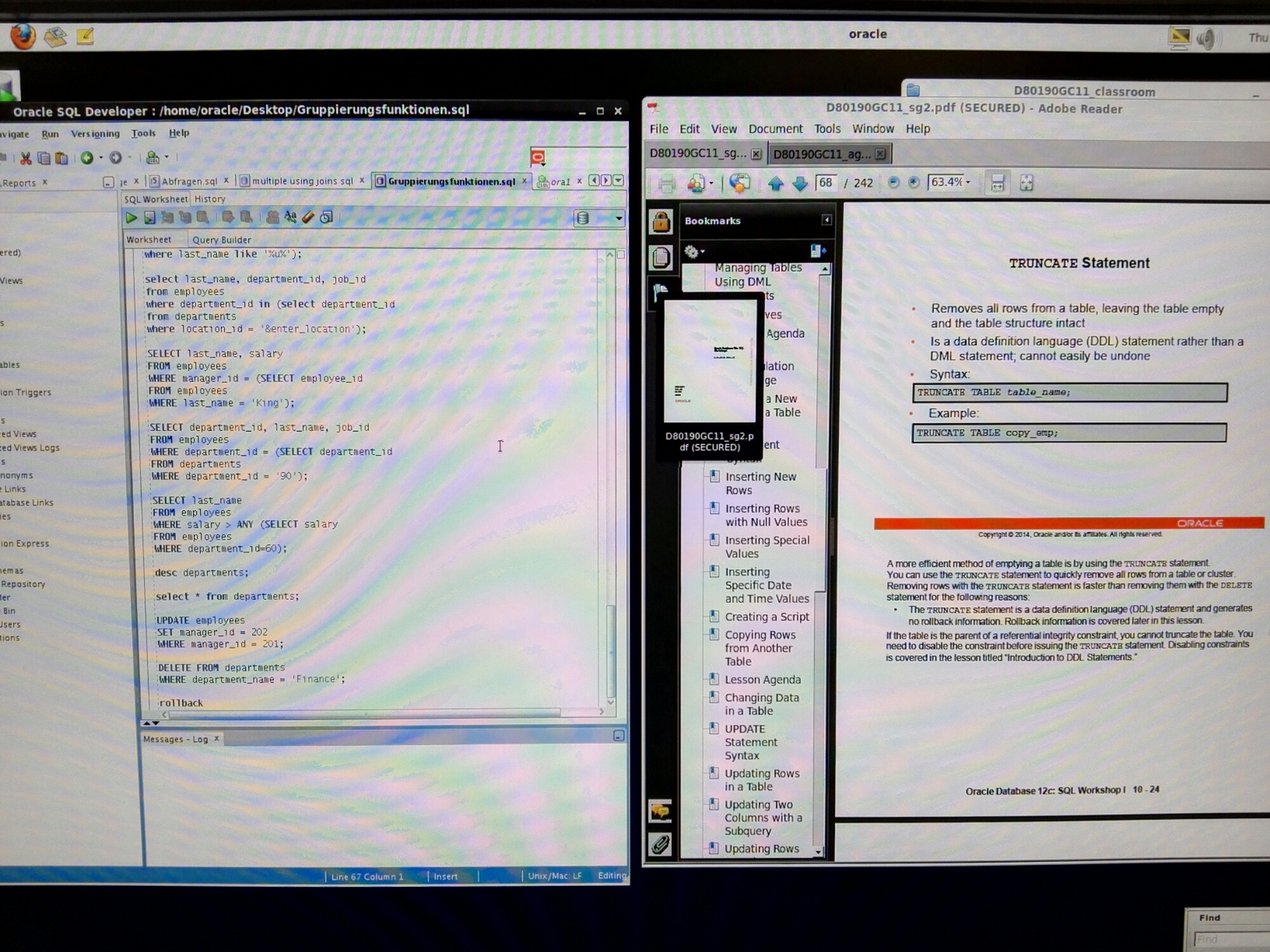Image resolution: width=1270 pixels, height=952 pixels.
Task: Go to previous page with blue up arrow
Action: click(x=775, y=184)
